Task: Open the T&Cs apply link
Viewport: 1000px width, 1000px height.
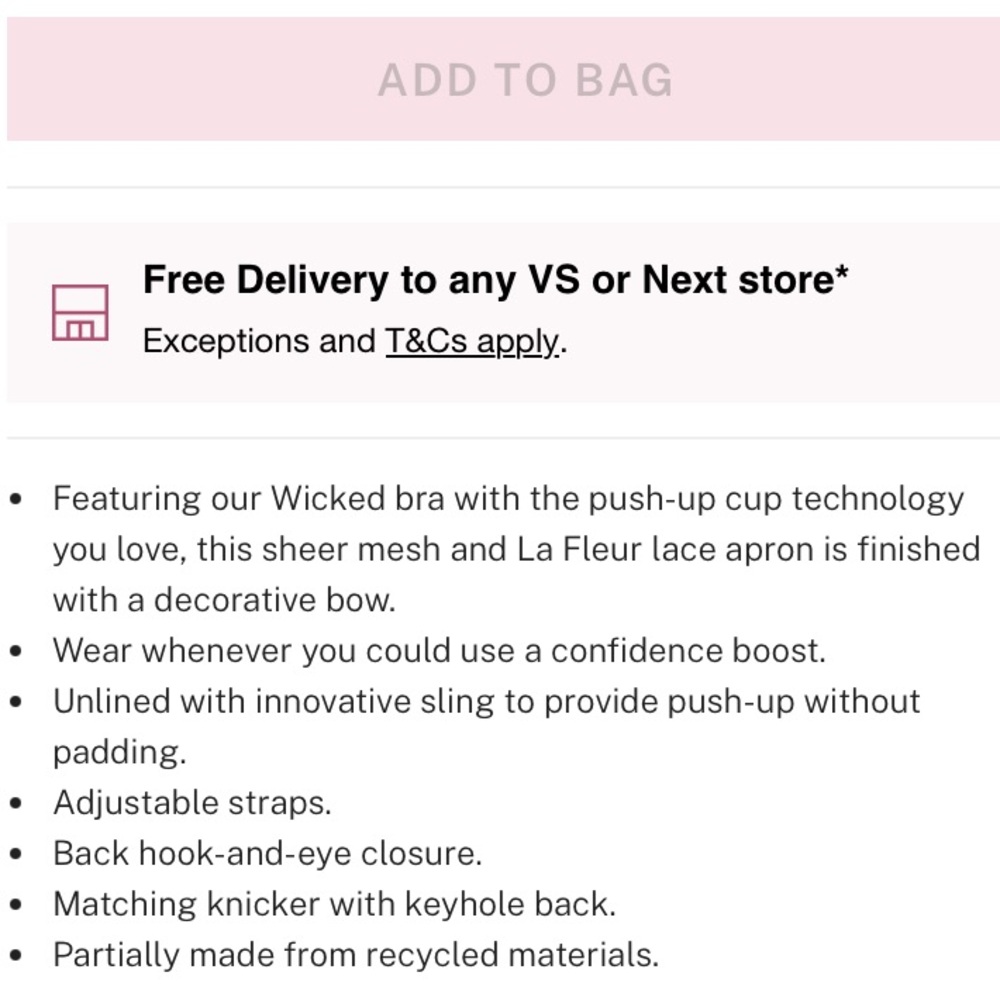Action: click(473, 341)
